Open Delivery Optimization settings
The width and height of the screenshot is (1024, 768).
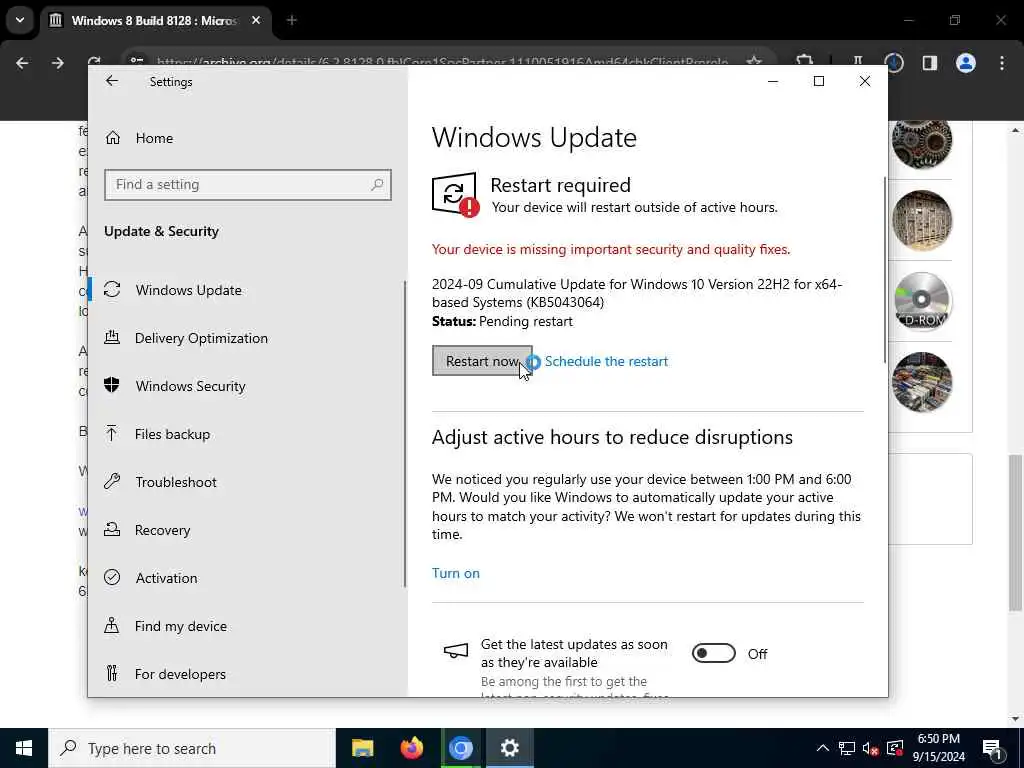pos(201,338)
